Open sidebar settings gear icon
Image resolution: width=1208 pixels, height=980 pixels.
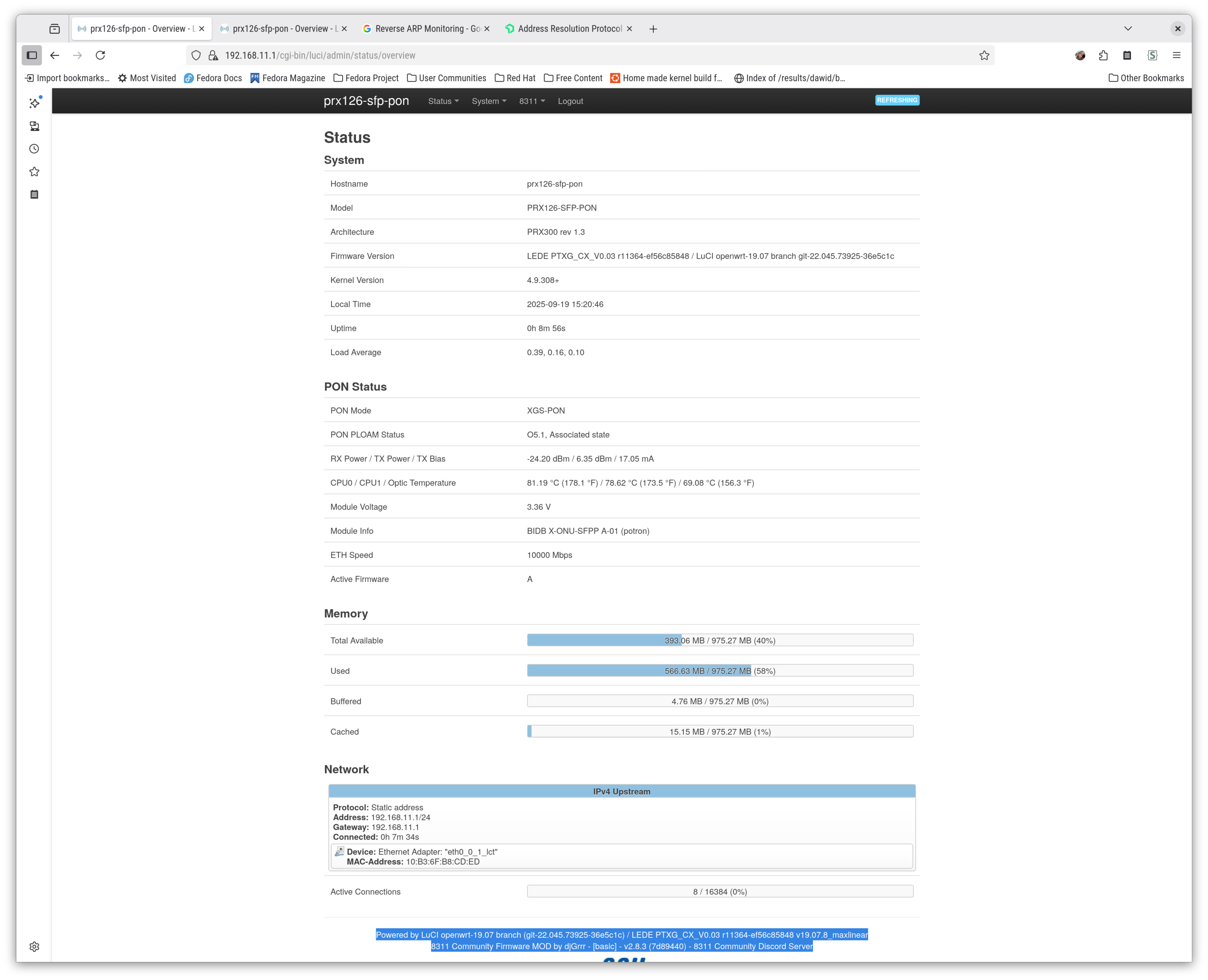click(x=35, y=947)
